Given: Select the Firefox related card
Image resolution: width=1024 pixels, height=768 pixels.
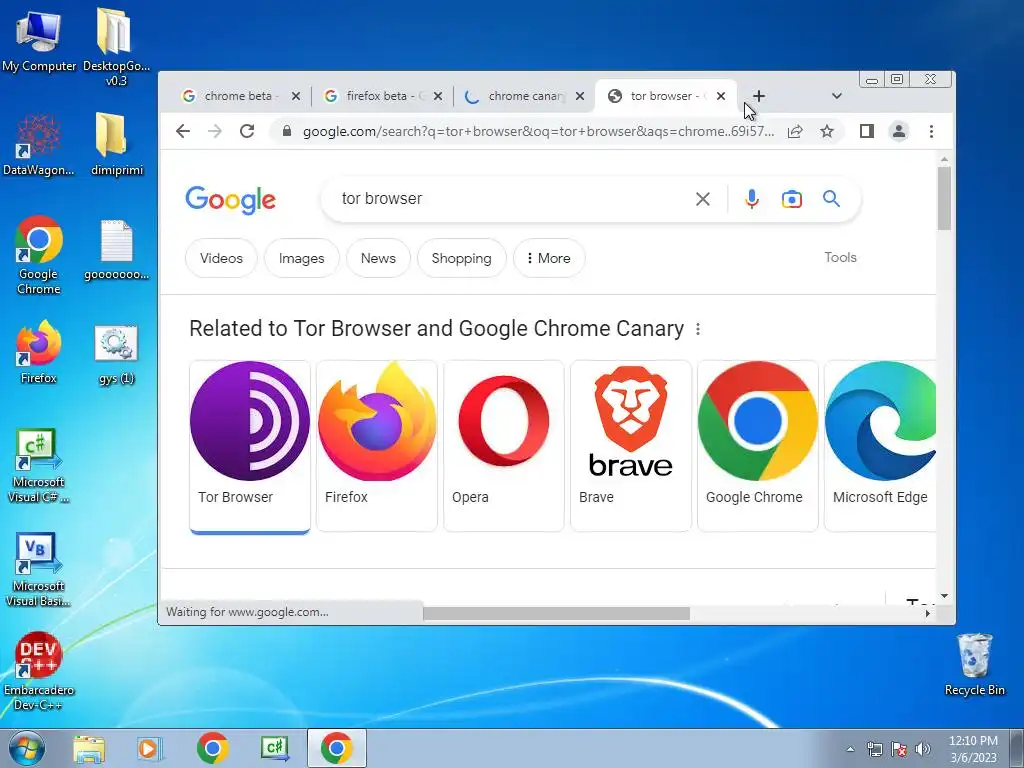Looking at the screenshot, I should point(377,446).
